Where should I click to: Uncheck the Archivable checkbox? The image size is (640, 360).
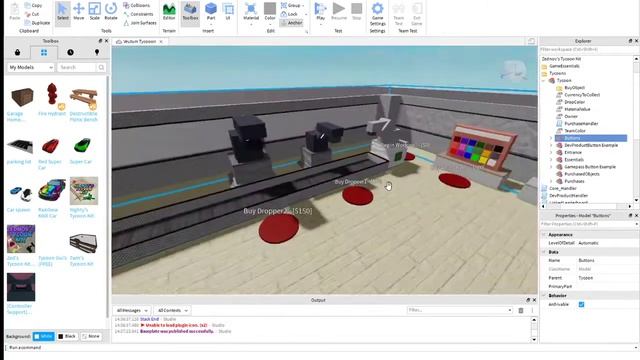tap(581, 304)
